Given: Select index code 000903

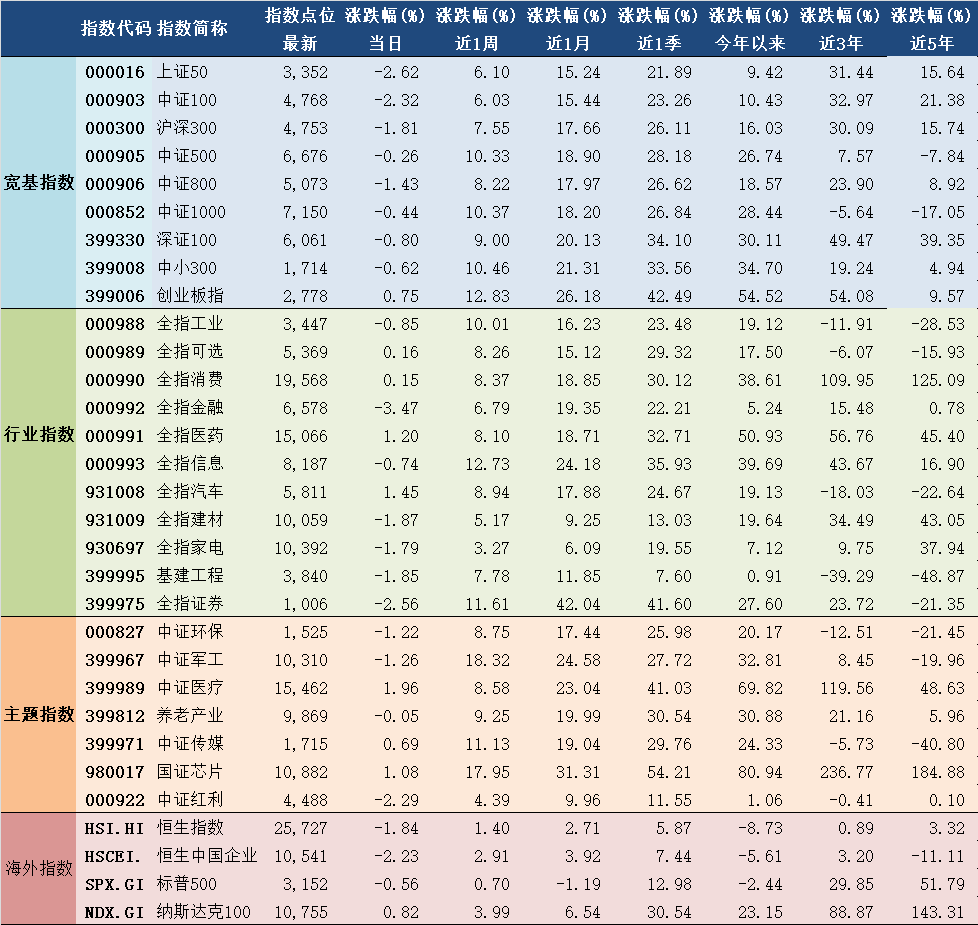Looking at the screenshot, I should (x=115, y=100).
